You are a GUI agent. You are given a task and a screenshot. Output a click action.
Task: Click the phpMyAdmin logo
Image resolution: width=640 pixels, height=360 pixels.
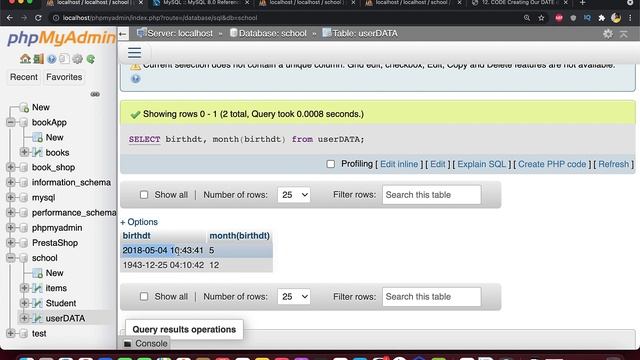click(x=61, y=38)
